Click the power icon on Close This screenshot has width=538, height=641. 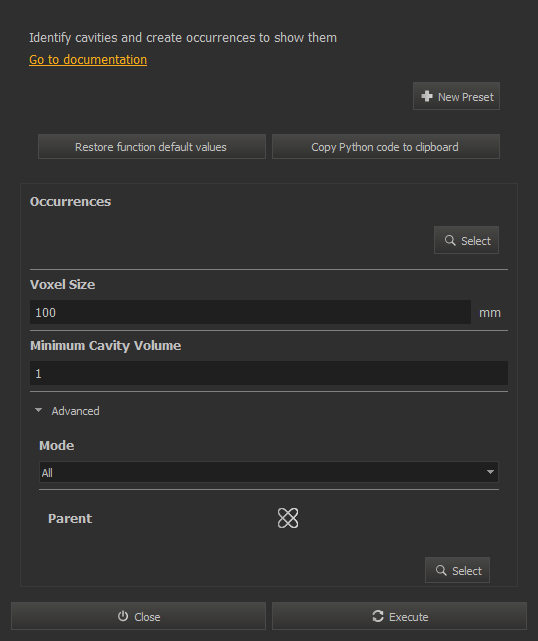(123, 616)
